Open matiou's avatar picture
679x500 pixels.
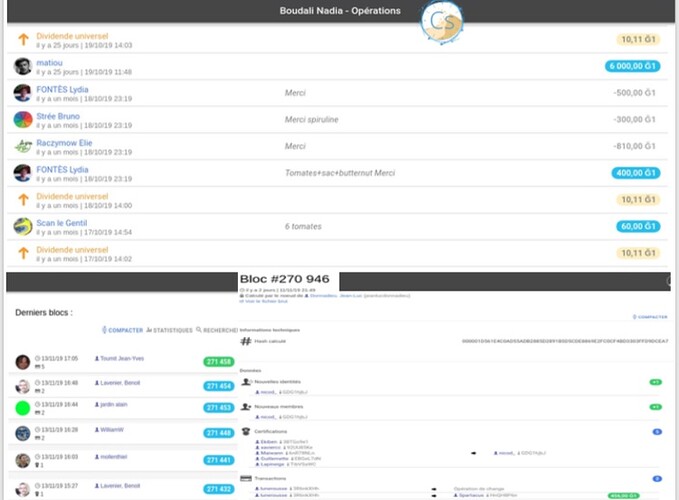(x=23, y=67)
